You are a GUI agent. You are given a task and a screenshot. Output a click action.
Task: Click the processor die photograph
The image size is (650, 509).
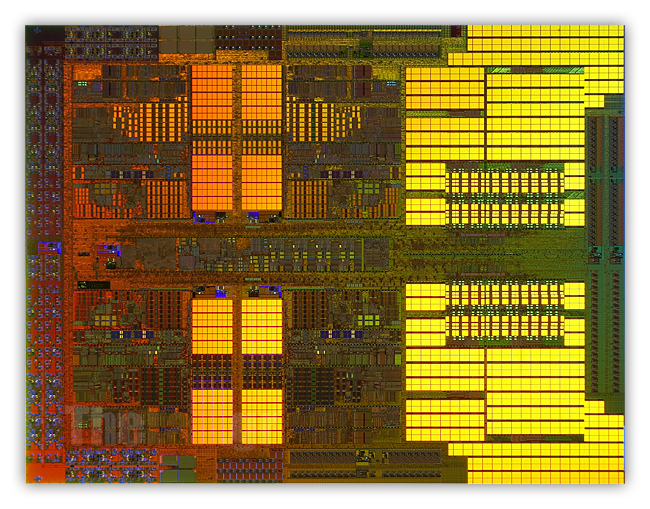(325, 254)
